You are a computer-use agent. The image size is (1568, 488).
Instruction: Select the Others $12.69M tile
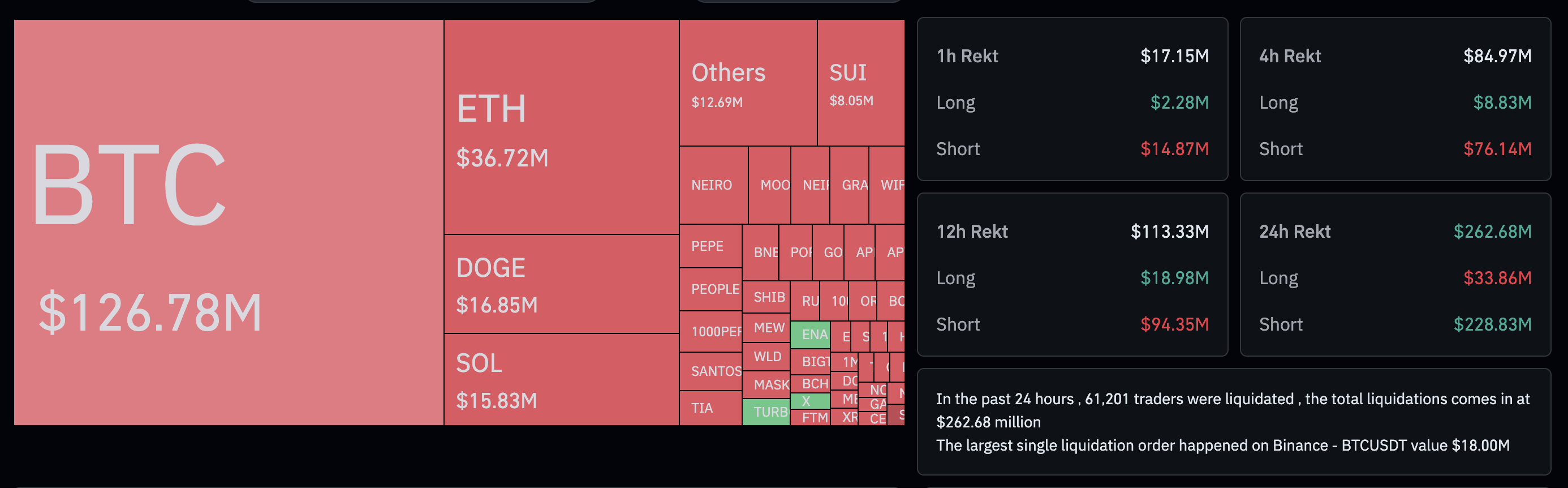[x=747, y=83]
